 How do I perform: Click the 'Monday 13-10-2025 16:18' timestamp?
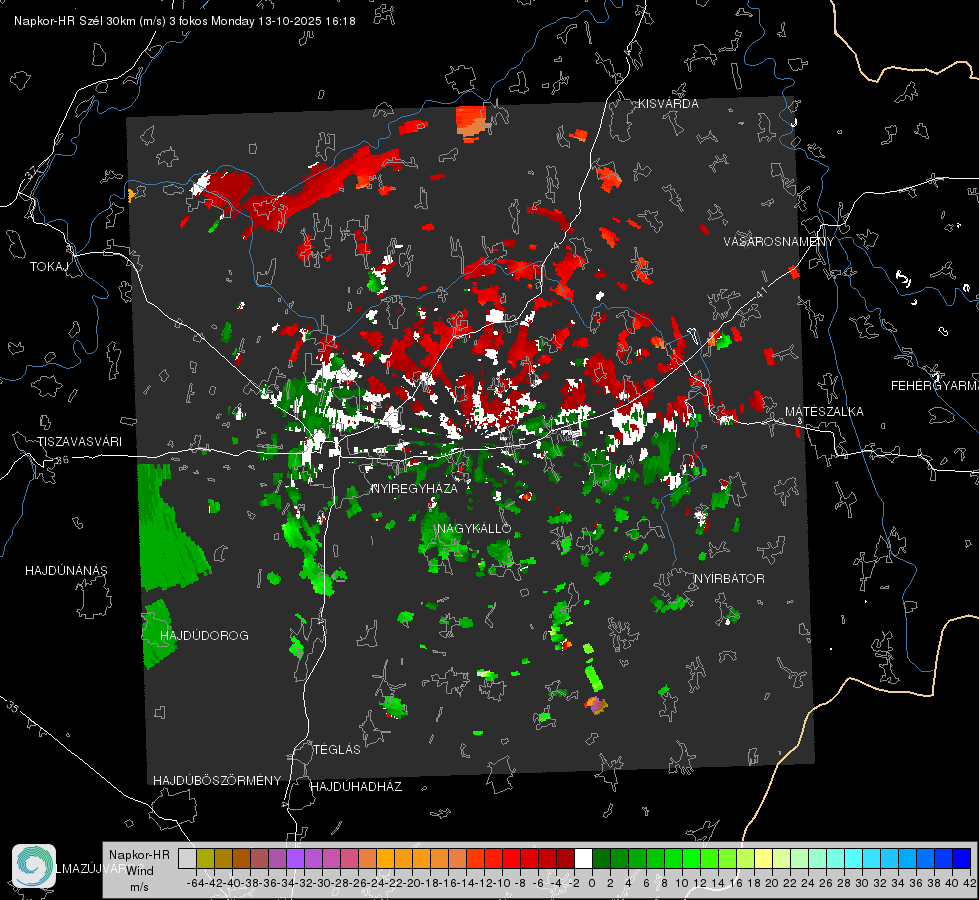click(283, 21)
